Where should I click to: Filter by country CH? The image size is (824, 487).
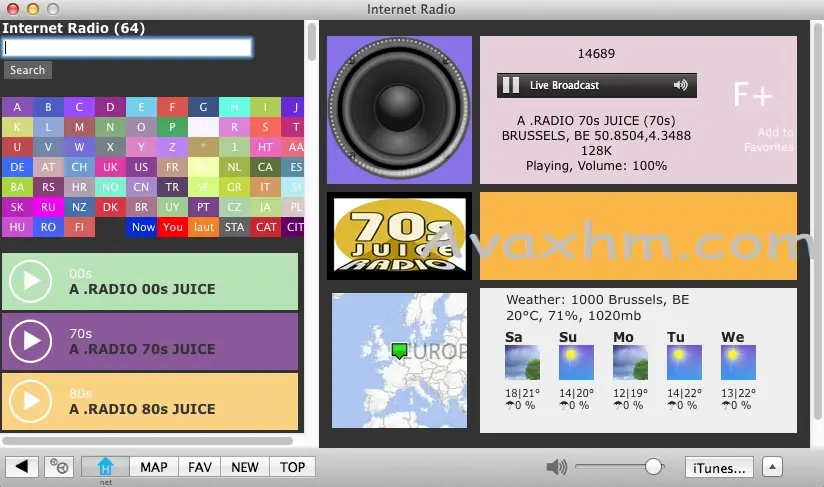coord(79,167)
